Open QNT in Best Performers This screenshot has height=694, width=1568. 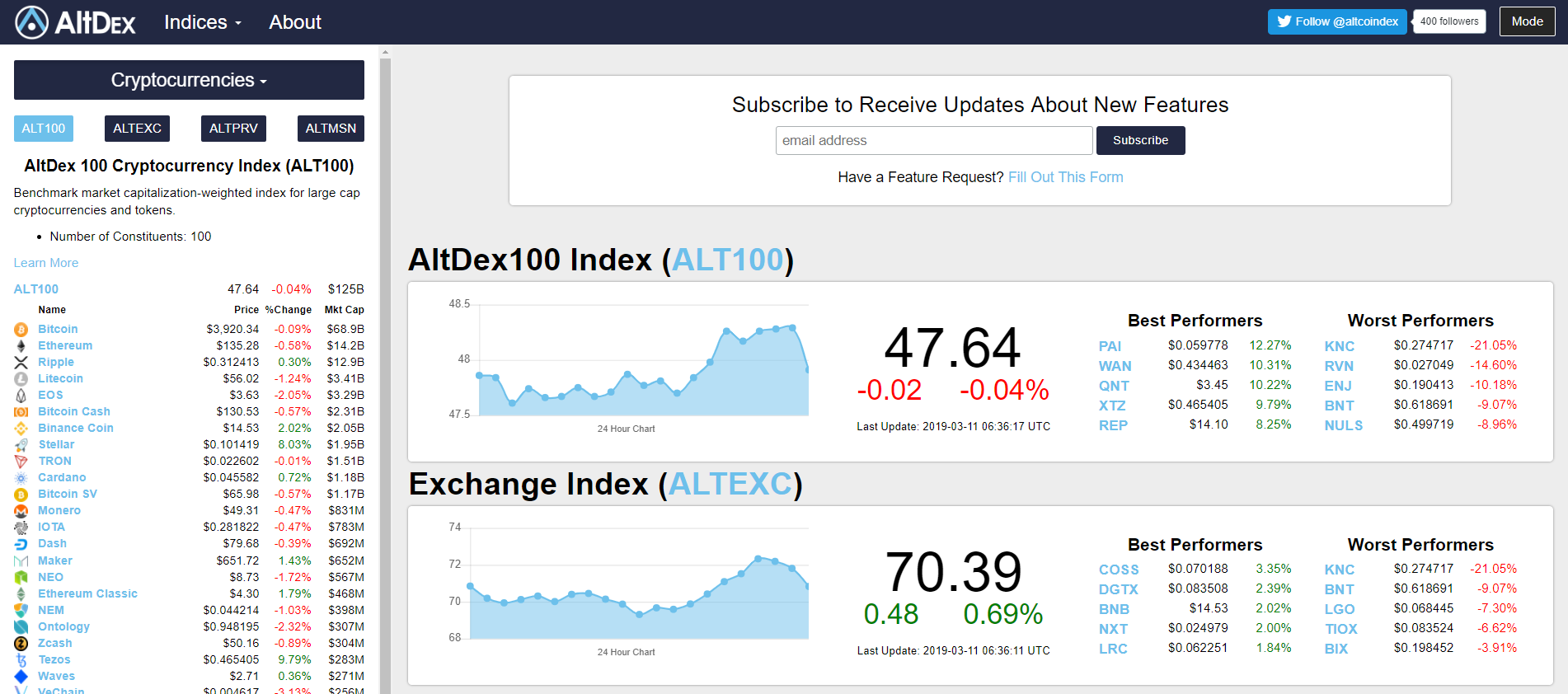[1115, 386]
